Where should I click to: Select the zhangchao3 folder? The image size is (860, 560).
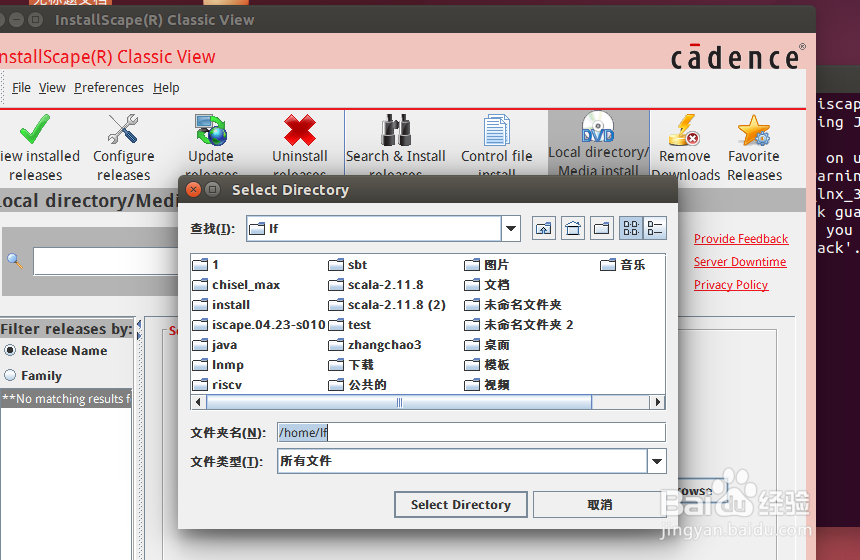(375, 345)
